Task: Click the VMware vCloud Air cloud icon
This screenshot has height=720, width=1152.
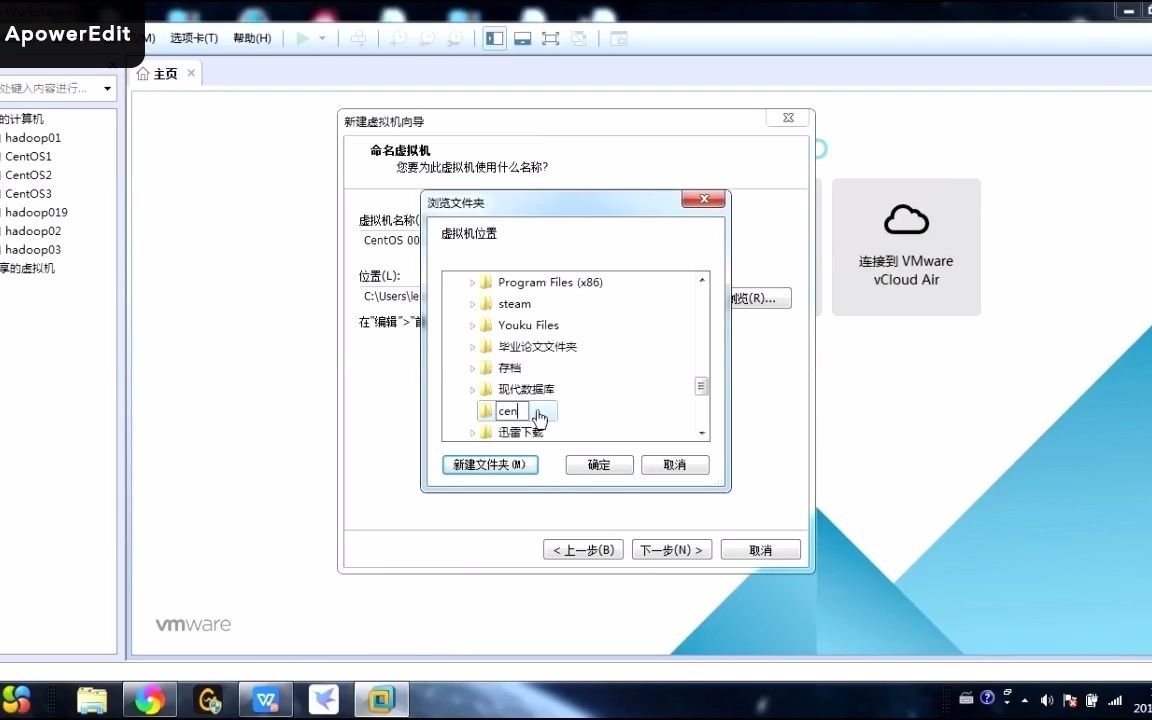Action: pos(905,219)
